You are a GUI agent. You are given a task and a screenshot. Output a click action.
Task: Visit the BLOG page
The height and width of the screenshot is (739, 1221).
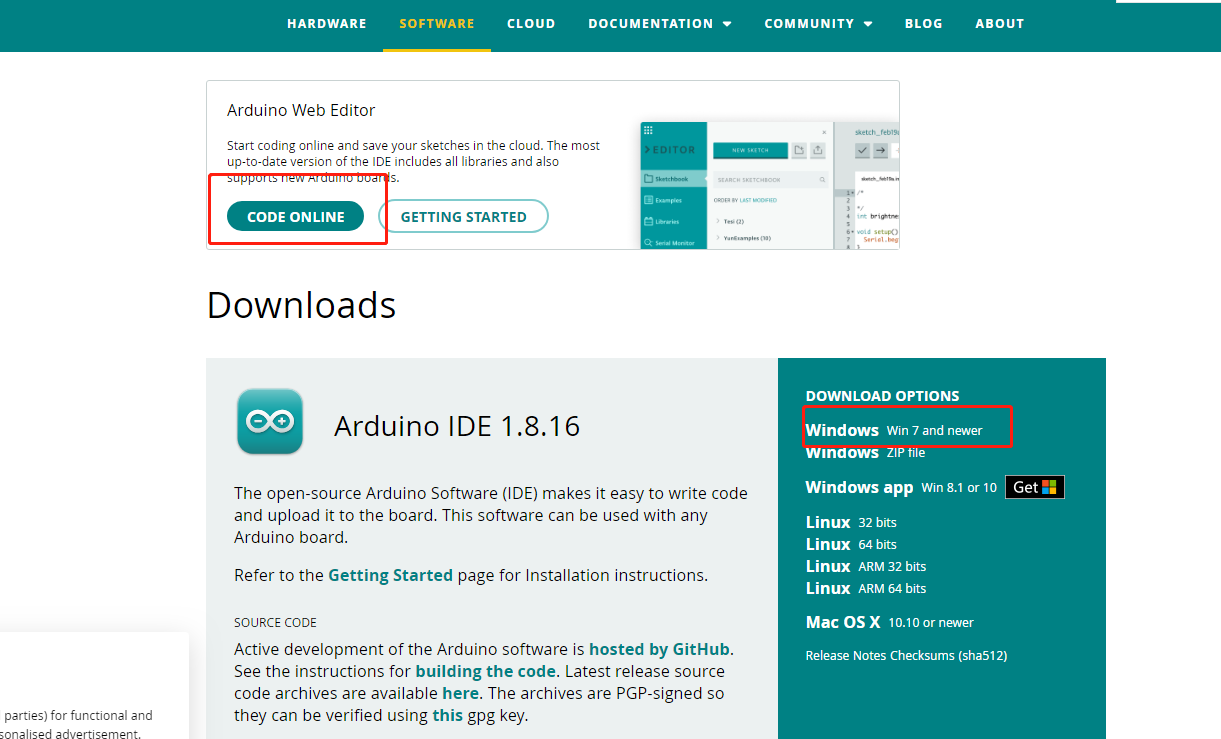pyautogui.click(x=924, y=23)
